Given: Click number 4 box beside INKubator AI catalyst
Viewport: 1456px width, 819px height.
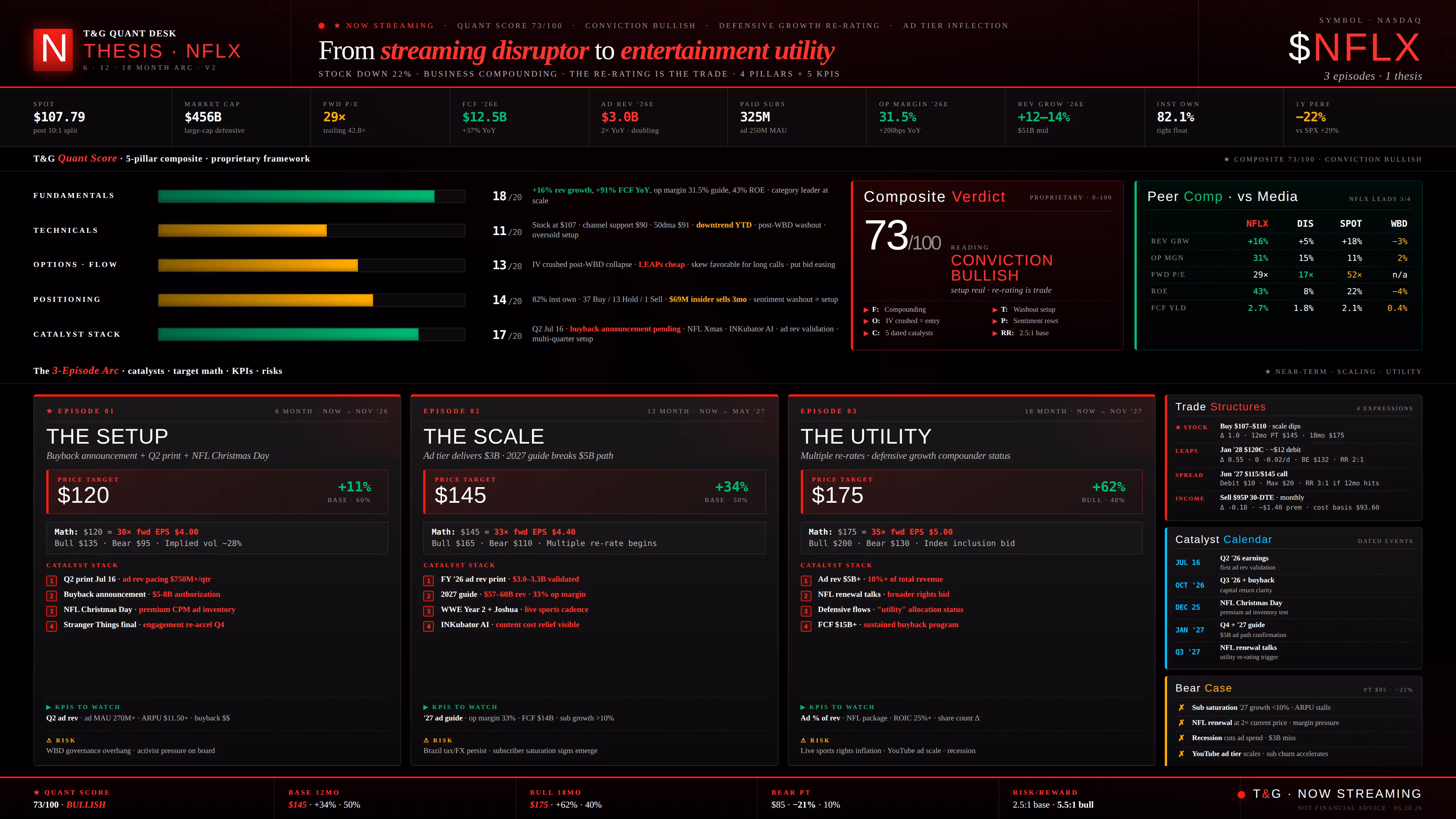Looking at the screenshot, I should click(x=428, y=626).
